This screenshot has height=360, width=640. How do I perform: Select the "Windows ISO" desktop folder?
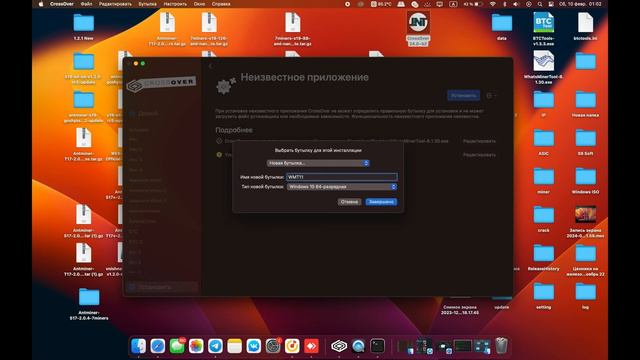(585, 180)
